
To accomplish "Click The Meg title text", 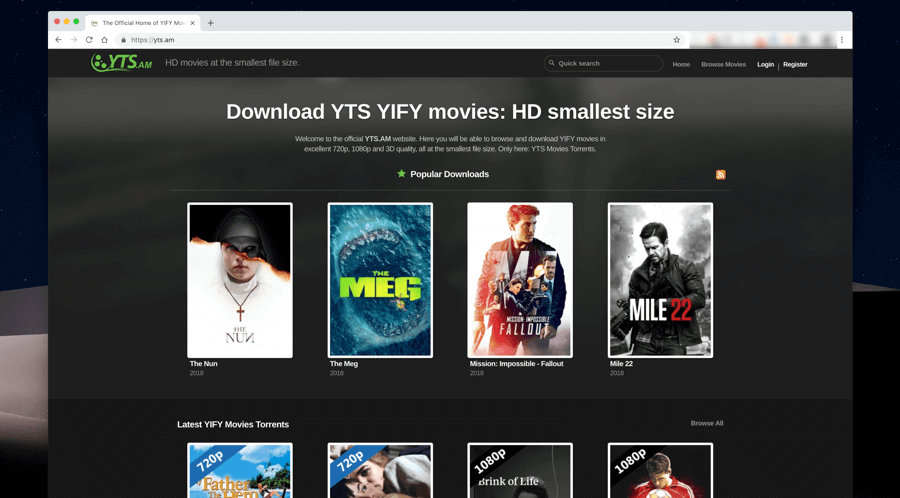I will coord(344,364).
